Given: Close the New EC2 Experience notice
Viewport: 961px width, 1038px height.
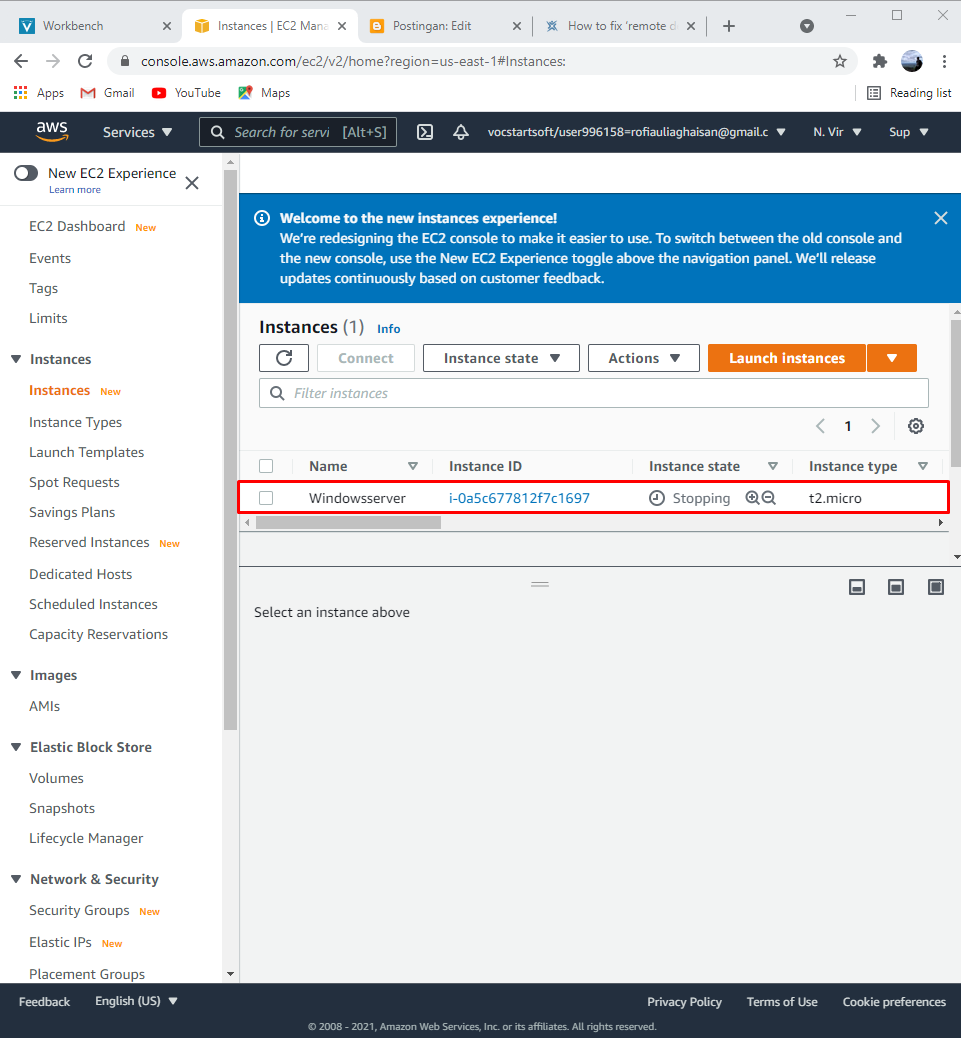Looking at the screenshot, I should point(192,183).
